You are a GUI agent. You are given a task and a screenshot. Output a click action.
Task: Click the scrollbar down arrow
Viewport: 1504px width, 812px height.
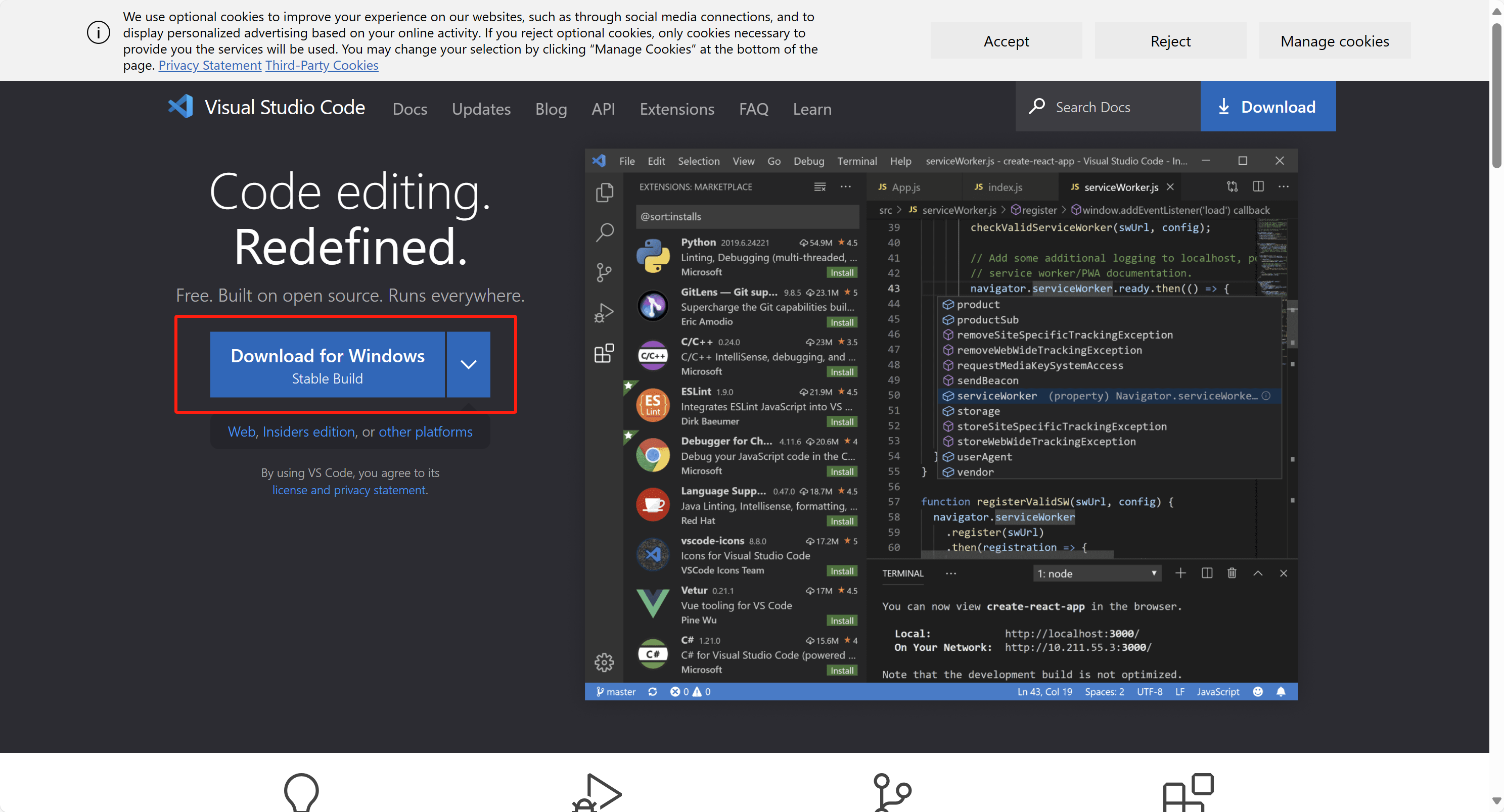pyautogui.click(x=1496, y=800)
